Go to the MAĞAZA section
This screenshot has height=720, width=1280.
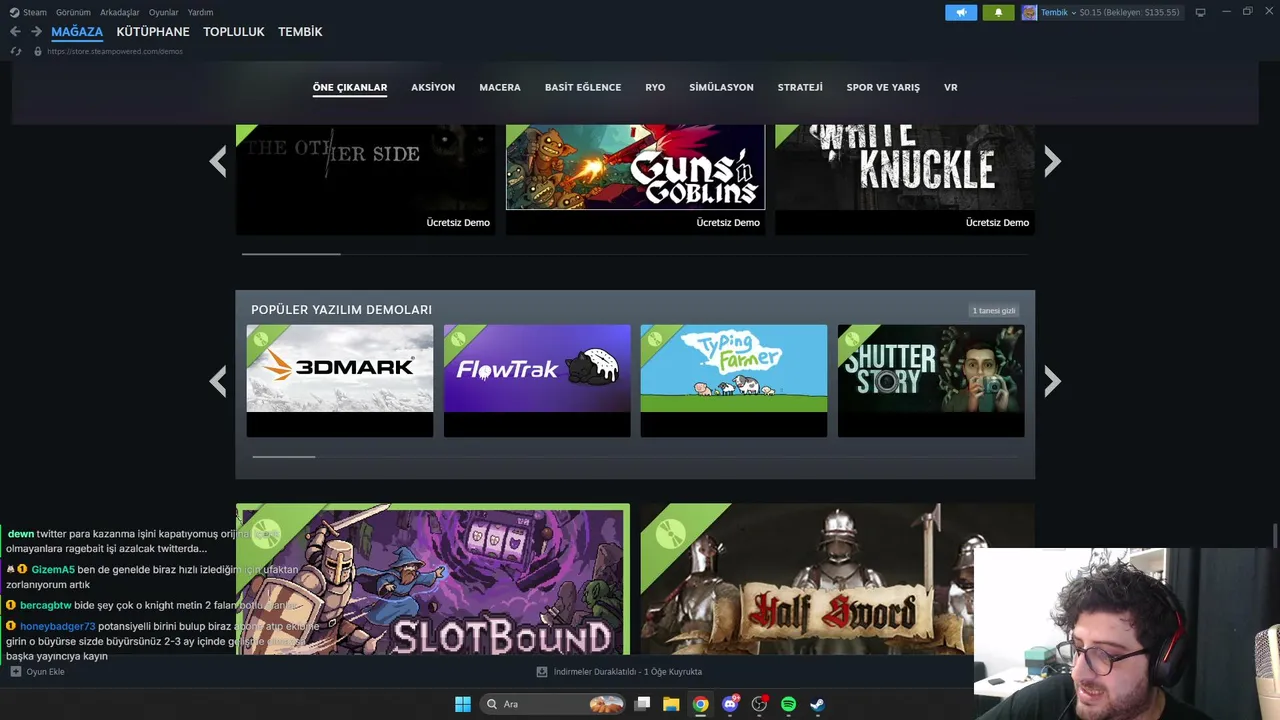(x=77, y=32)
